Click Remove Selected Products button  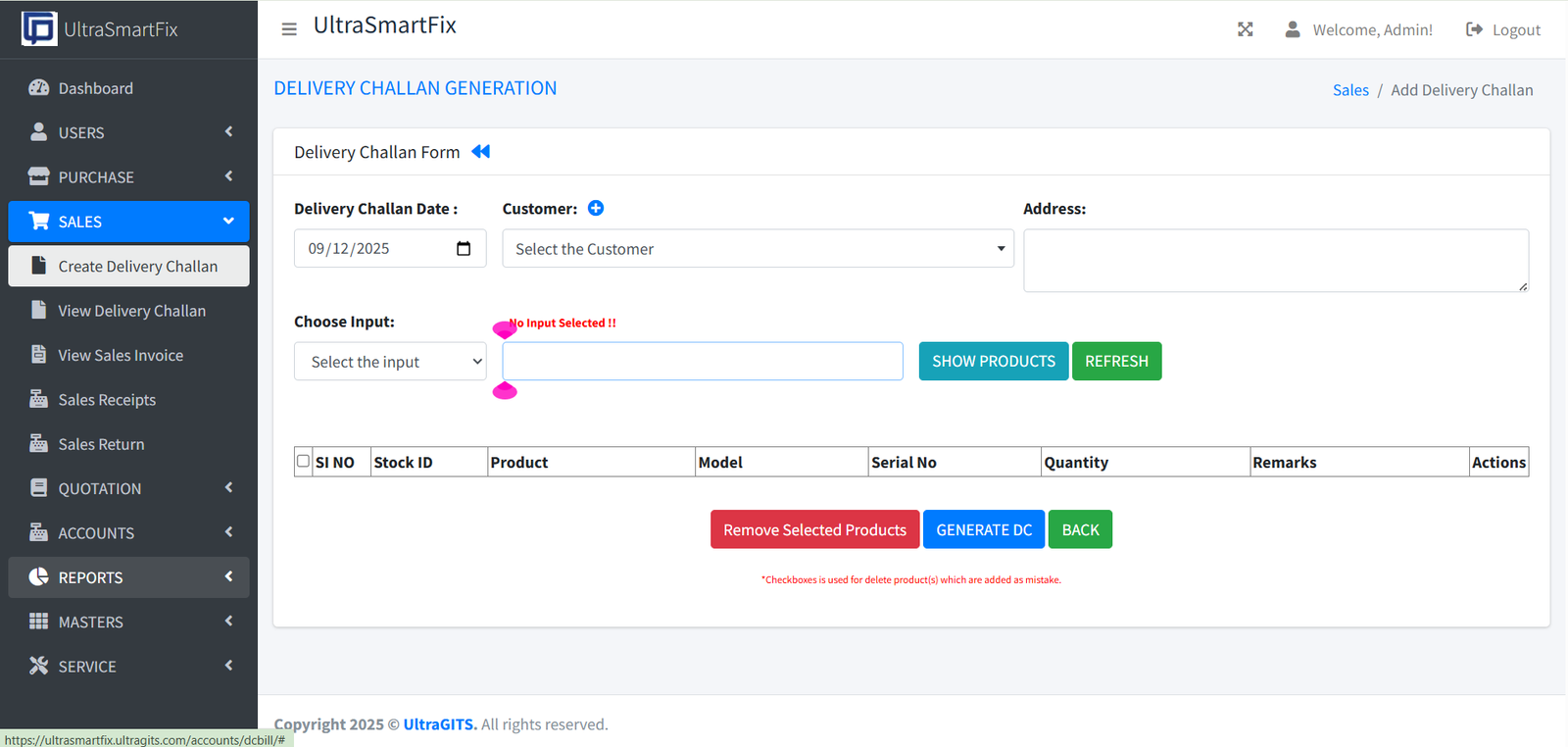tap(814, 529)
